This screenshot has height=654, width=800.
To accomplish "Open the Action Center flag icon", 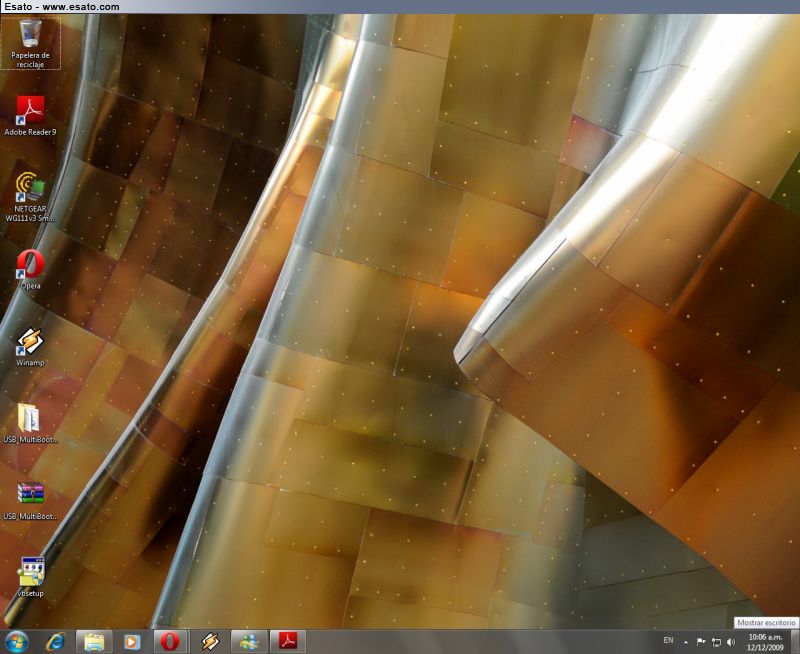I will [701, 642].
